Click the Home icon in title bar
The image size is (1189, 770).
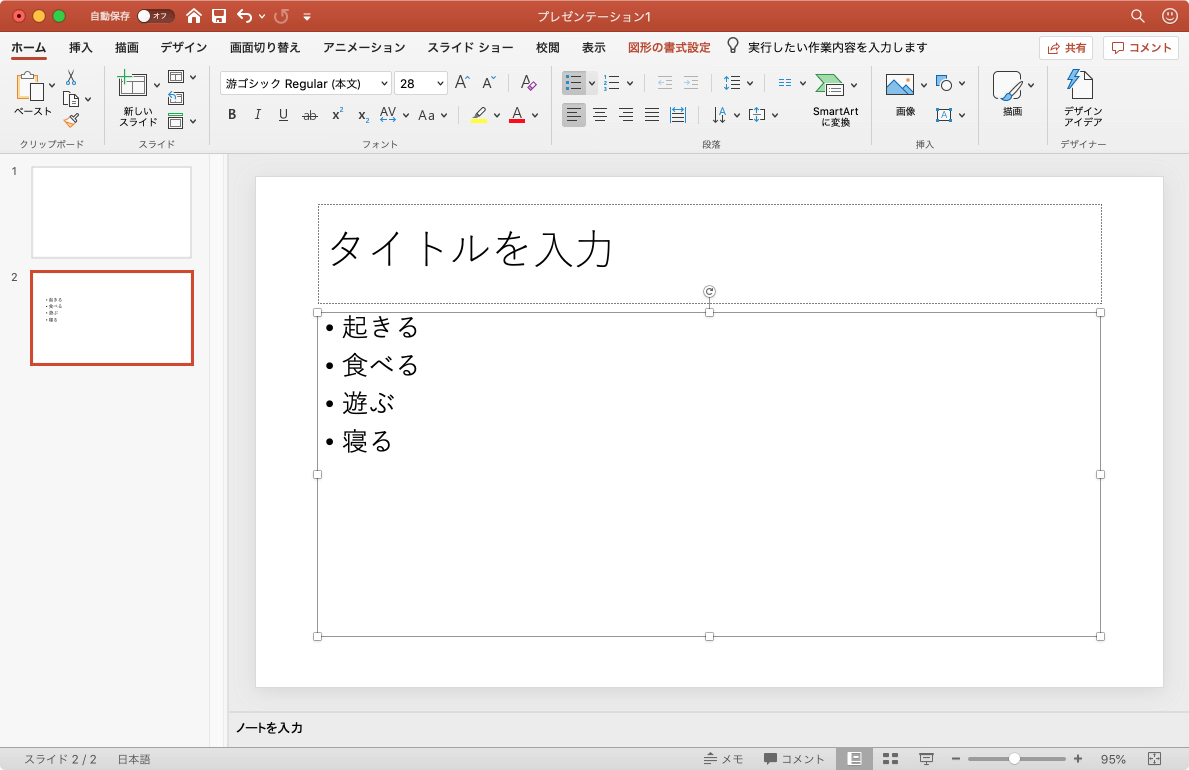pyautogui.click(x=194, y=16)
